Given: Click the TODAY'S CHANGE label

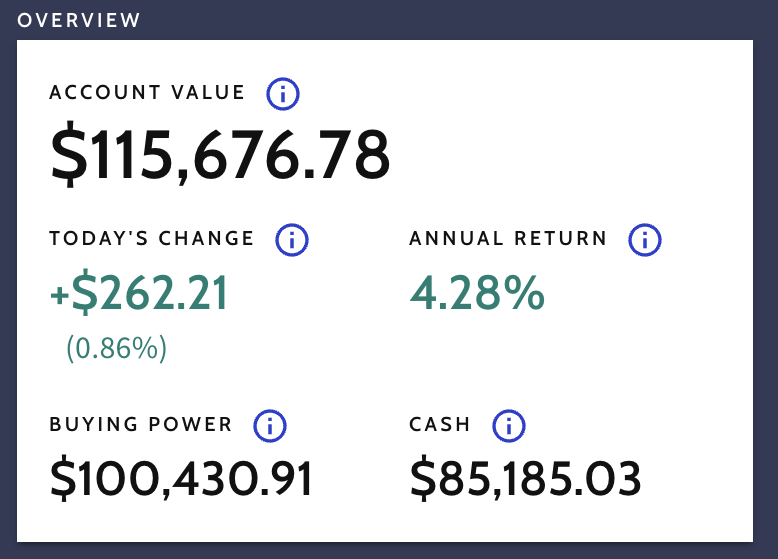Looking at the screenshot, I should 152,239.
